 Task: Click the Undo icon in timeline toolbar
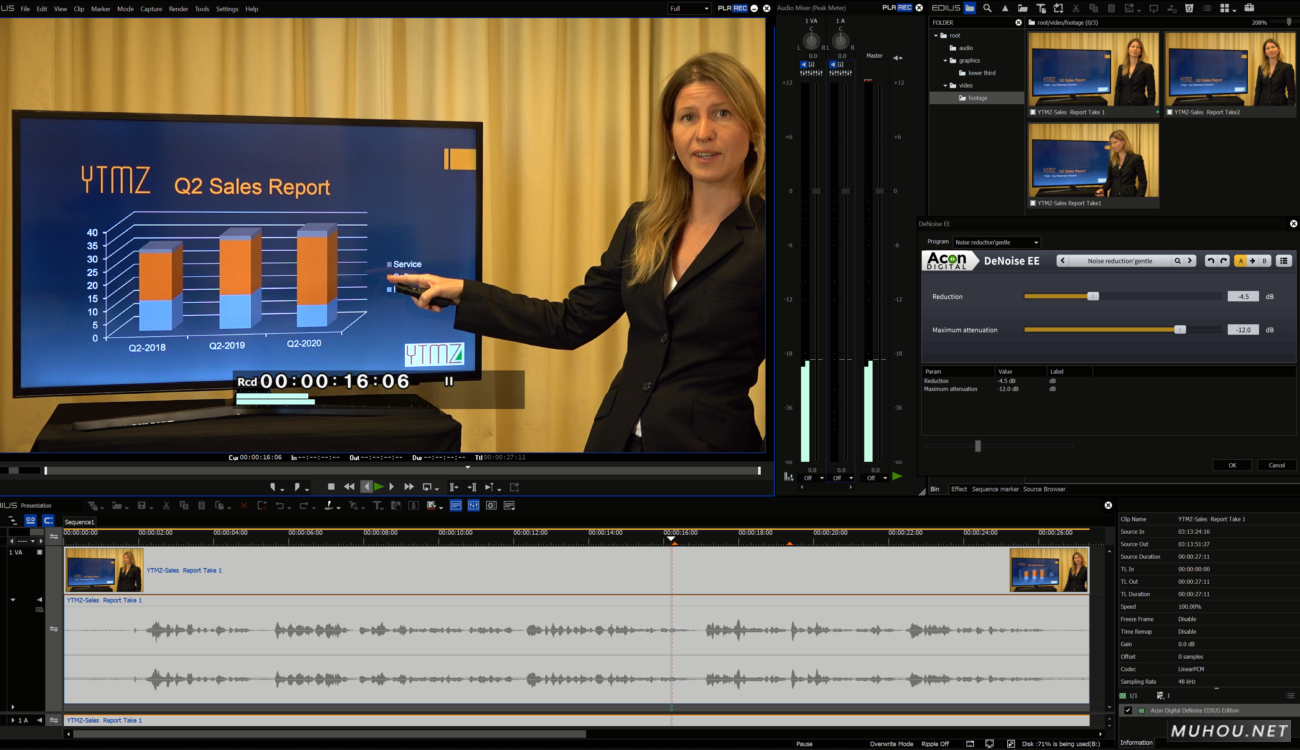(281, 506)
